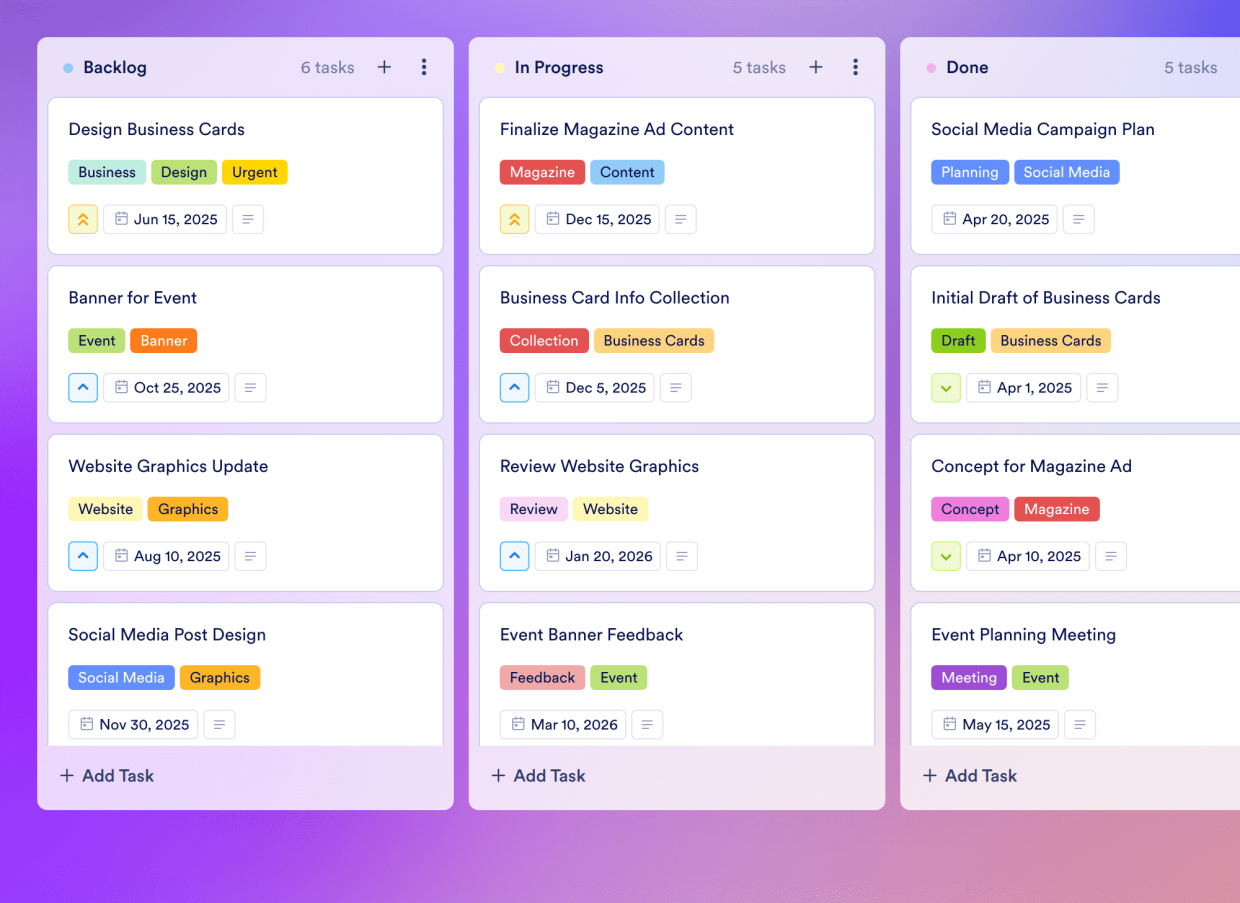The width and height of the screenshot is (1240, 903).
Task: Open the description icon on Banner for Event
Action: click(x=251, y=387)
